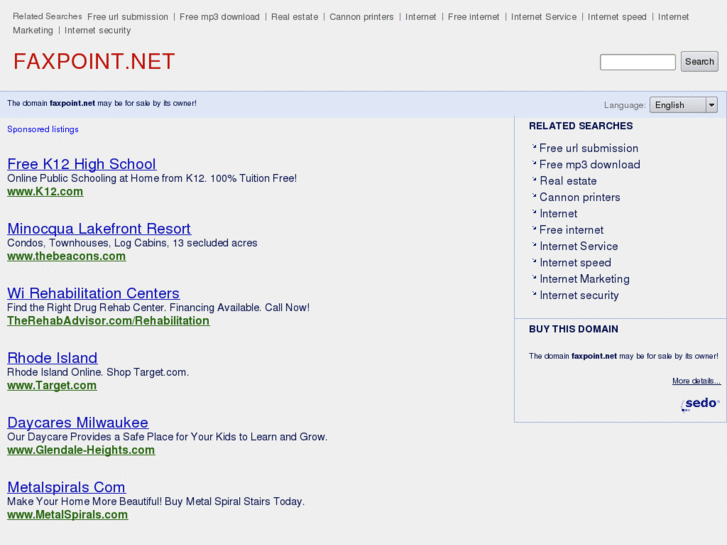The image size is (727, 545).
Task: Open the Minocqua Lakefront Resort listing
Action: pyautogui.click(x=99, y=228)
